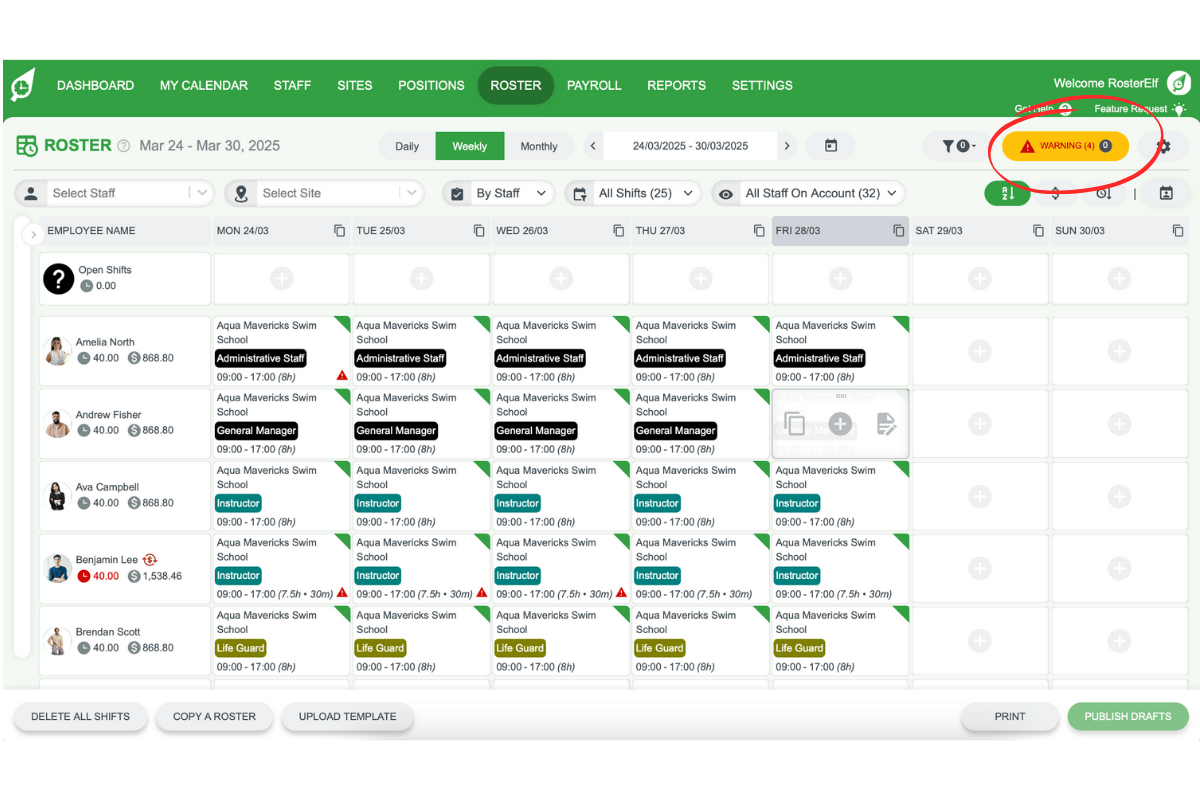
Task: Sort staff alphabetically with A-Z icon
Action: point(1008,193)
